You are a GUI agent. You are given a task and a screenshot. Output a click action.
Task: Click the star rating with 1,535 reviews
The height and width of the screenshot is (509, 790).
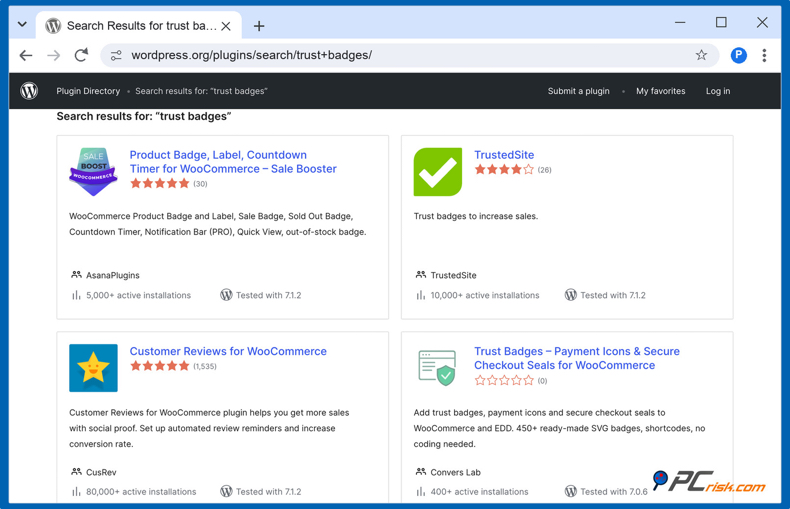tap(160, 366)
